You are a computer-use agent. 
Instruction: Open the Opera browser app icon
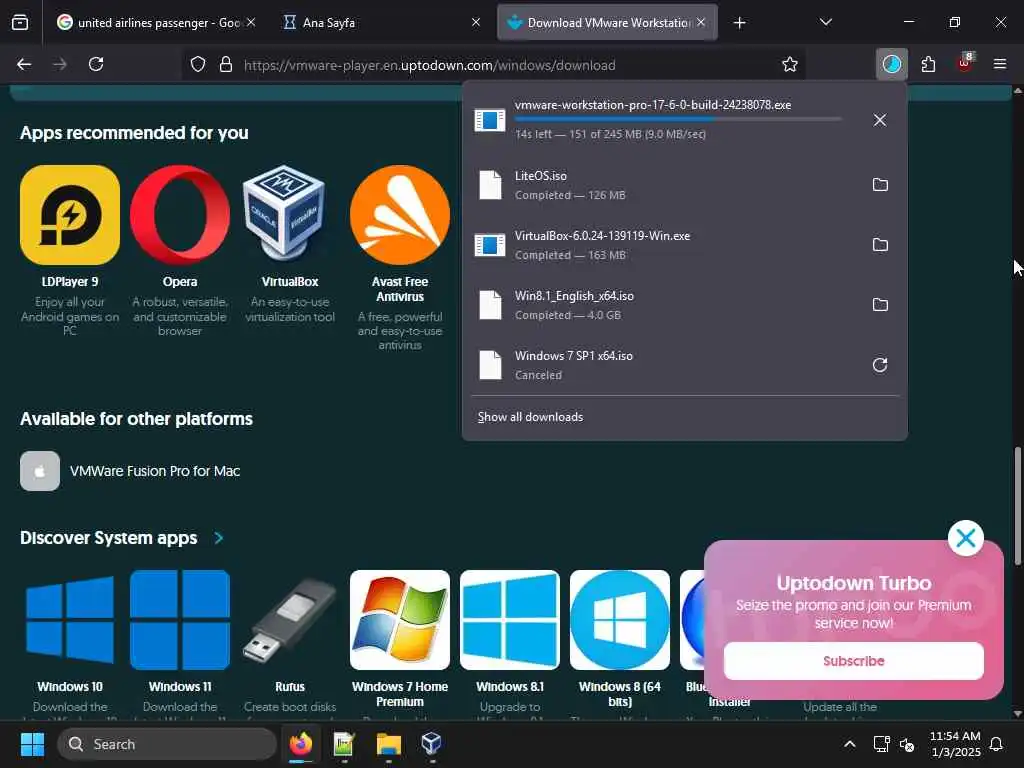[x=180, y=215]
